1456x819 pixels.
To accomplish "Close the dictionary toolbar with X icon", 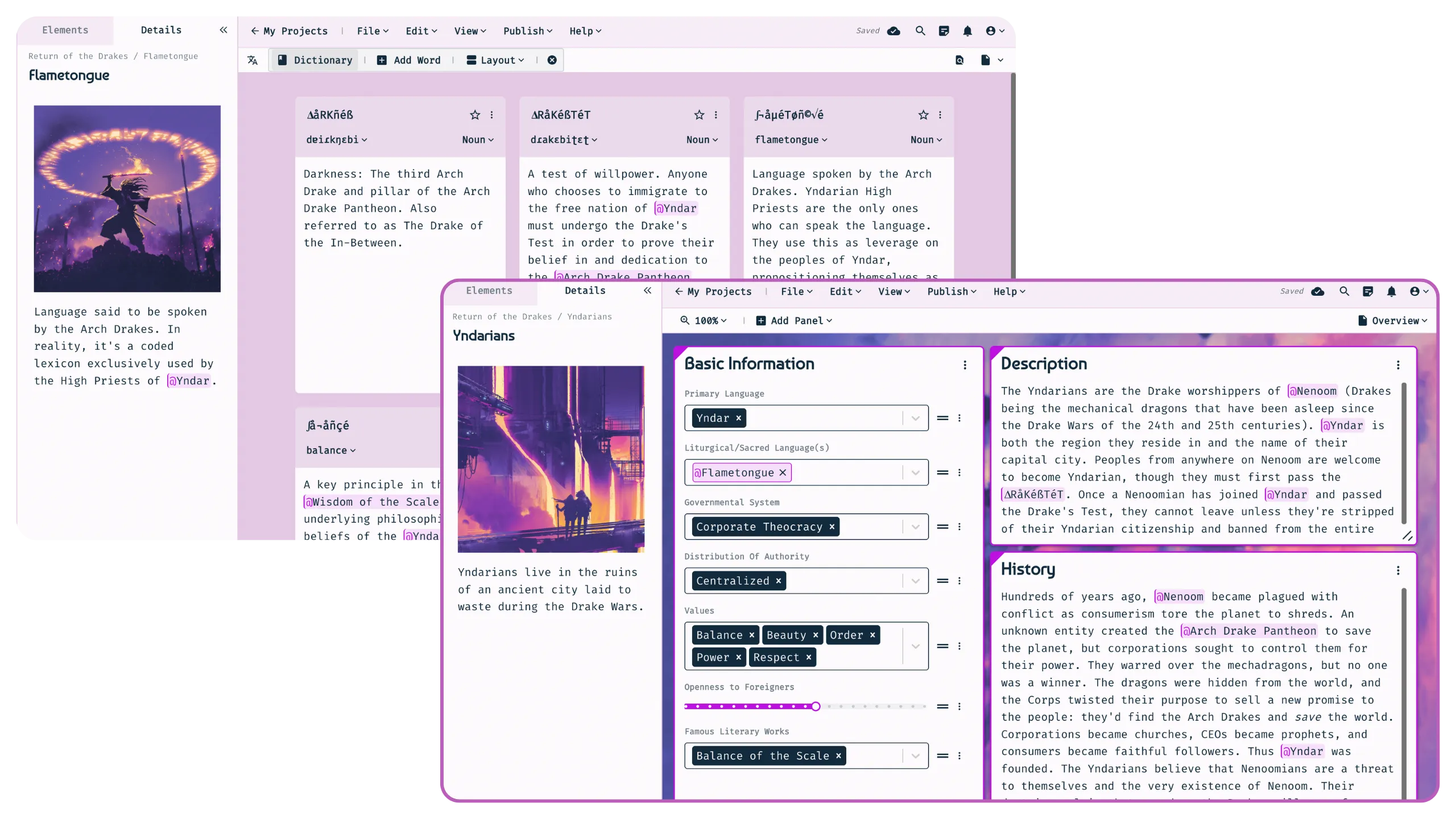I will 552,60.
